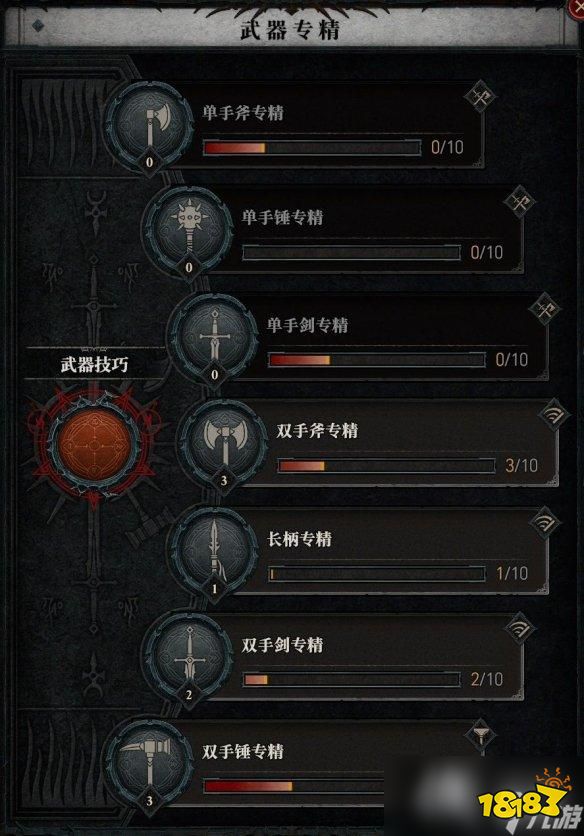The width and height of the screenshot is (584, 836).
Task: Select the 双手斧专精 double axe icon
Action: coord(223,445)
